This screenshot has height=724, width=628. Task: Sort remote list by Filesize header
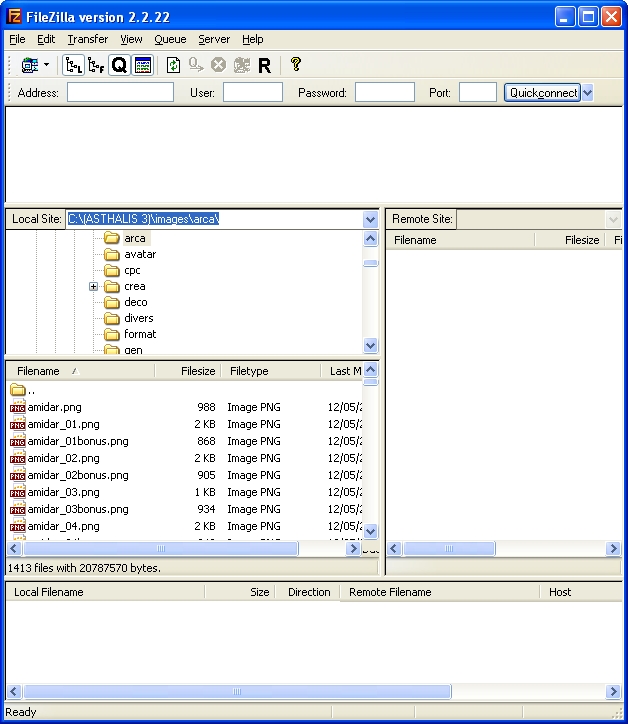[570, 240]
